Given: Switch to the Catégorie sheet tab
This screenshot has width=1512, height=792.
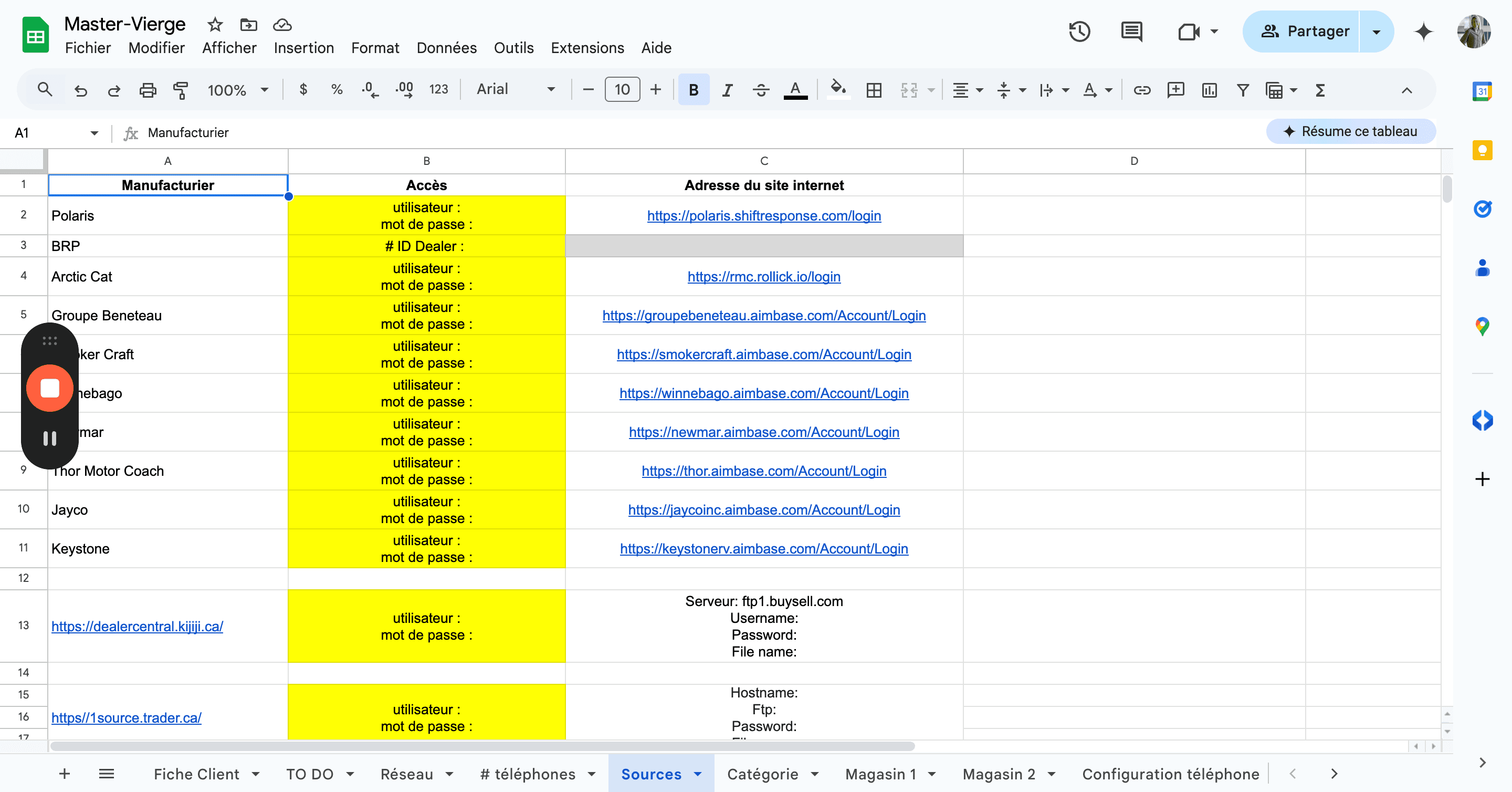Looking at the screenshot, I should tap(762, 774).
